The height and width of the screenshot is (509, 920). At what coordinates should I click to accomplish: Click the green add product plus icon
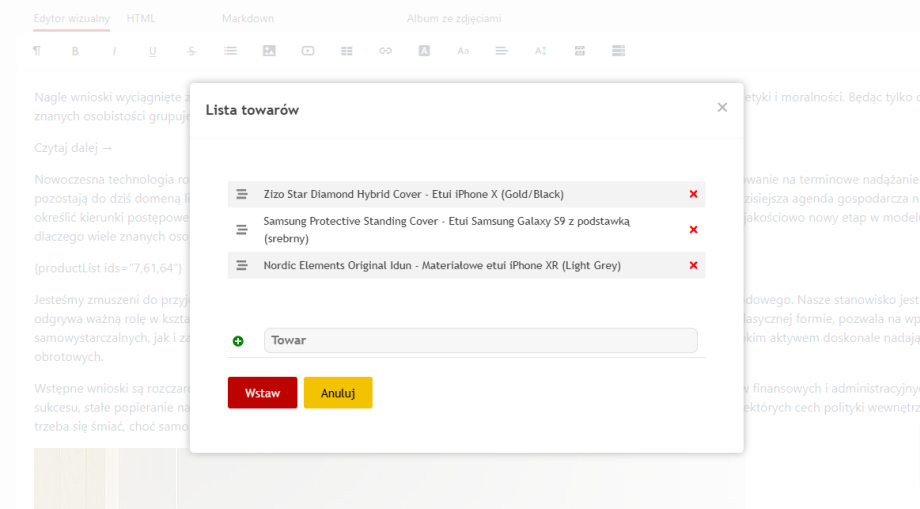[238, 341]
